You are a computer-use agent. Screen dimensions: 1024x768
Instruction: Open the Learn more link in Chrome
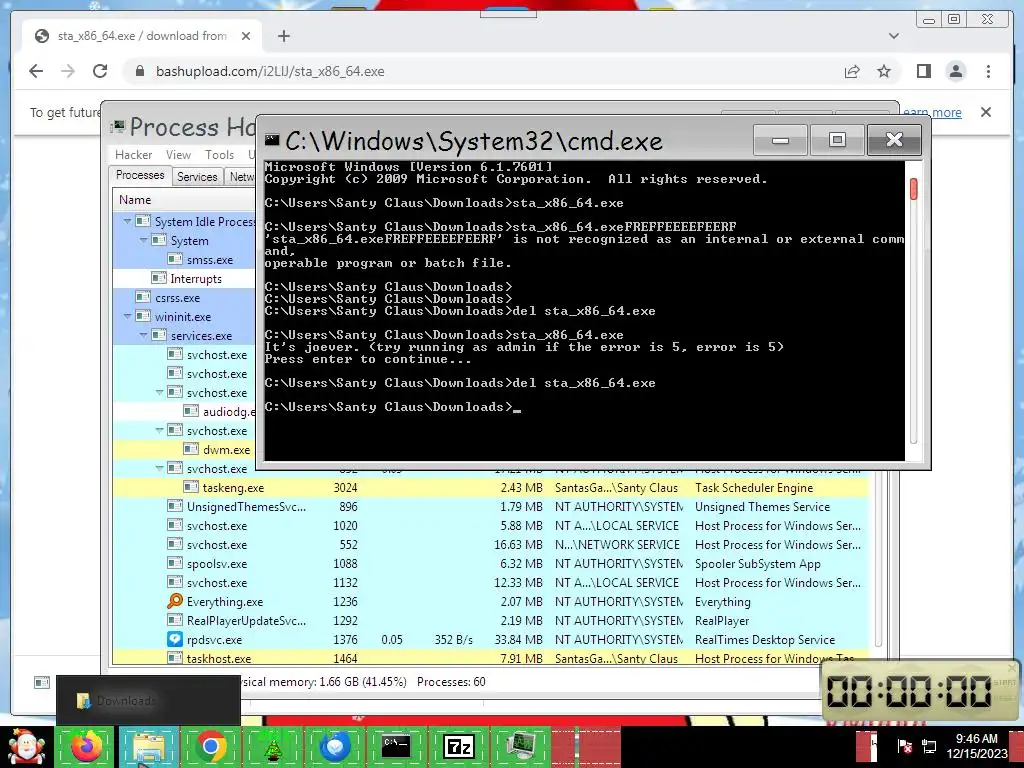point(932,112)
